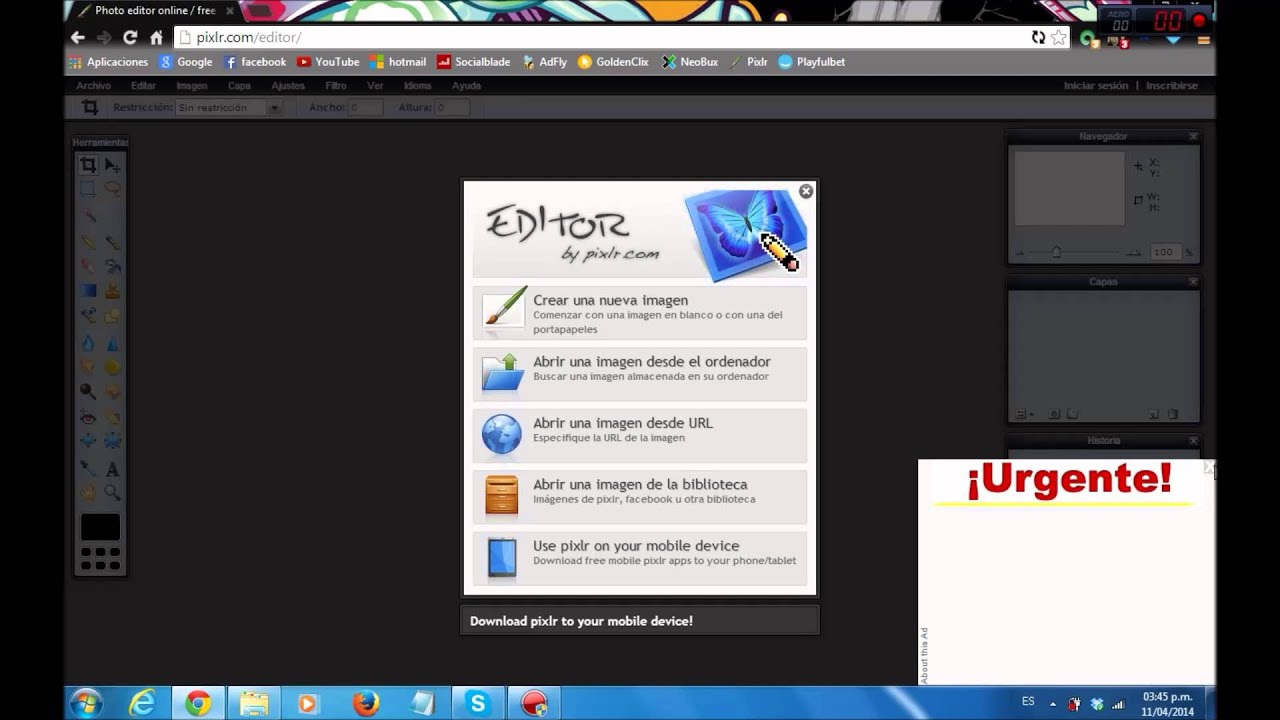This screenshot has width=1280, height=720.
Task: Select the Crop tool in Herramientas
Action: click(x=88, y=164)
